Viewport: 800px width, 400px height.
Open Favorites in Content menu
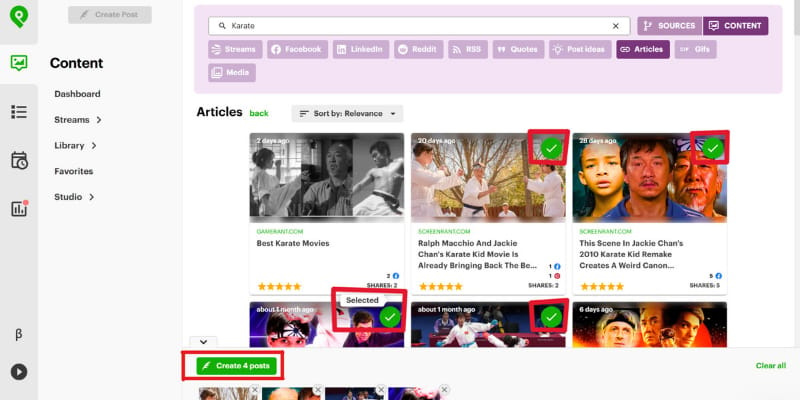coord(73,171)
